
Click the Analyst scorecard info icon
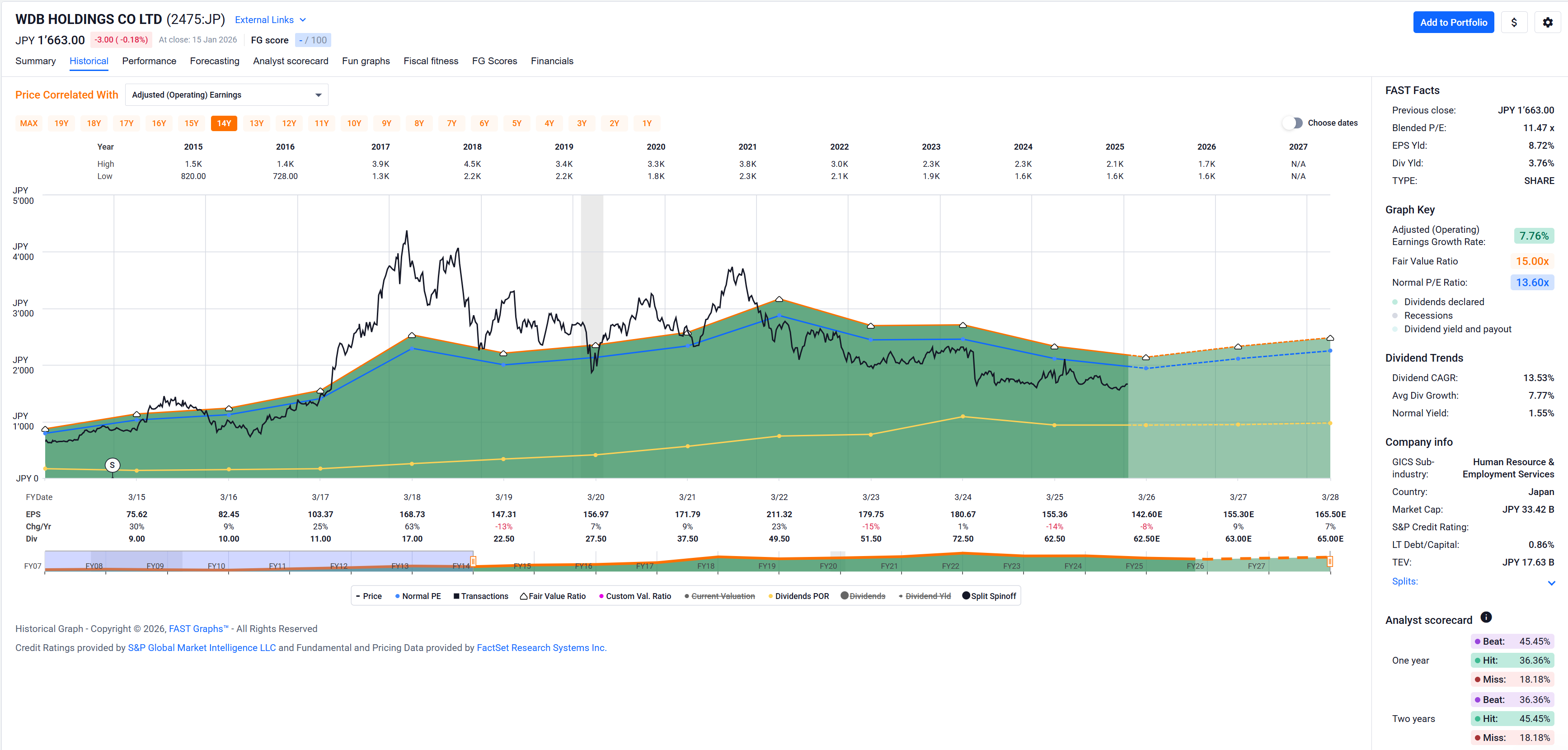tap(1486, 617)
